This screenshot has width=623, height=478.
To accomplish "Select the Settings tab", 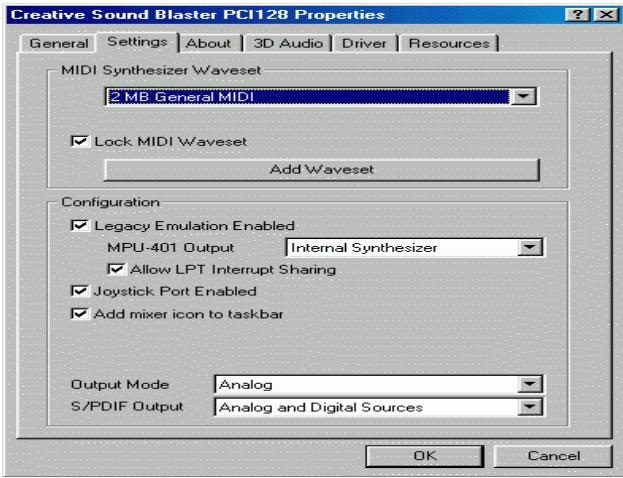I will click(137, 42).
